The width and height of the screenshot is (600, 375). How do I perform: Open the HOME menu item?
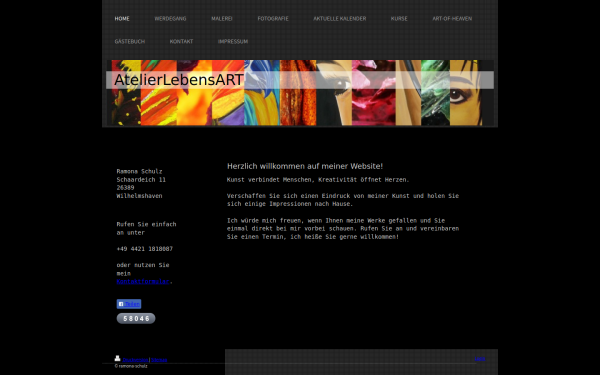click(122, 18)
